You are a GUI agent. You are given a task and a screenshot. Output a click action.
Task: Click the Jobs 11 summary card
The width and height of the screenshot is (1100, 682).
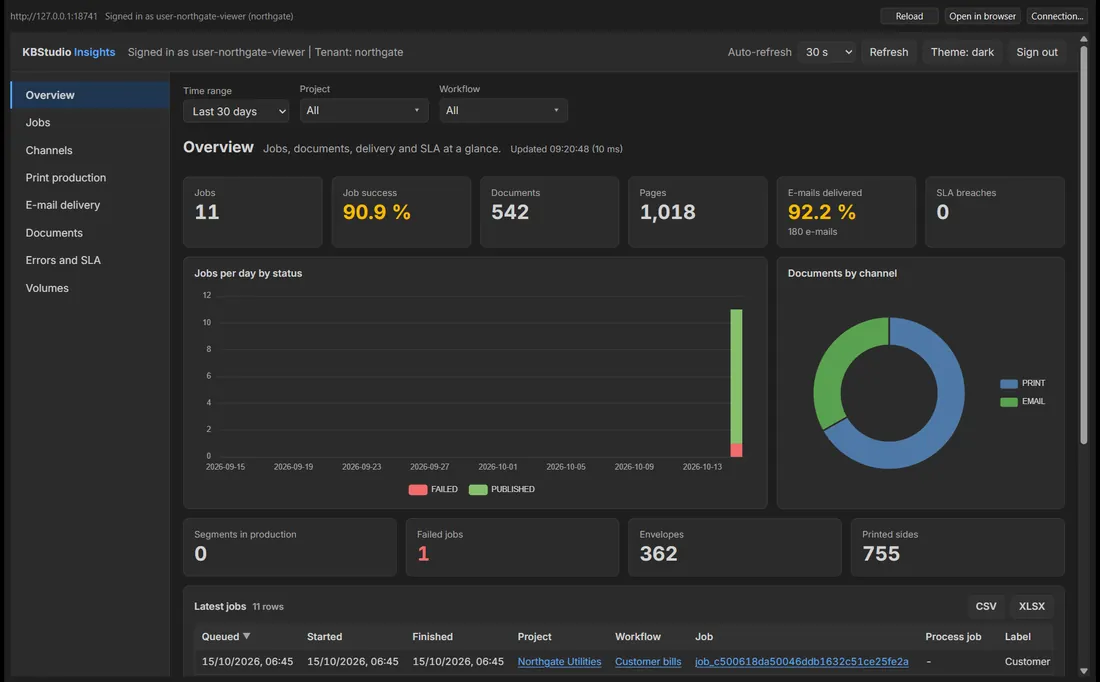253,212
